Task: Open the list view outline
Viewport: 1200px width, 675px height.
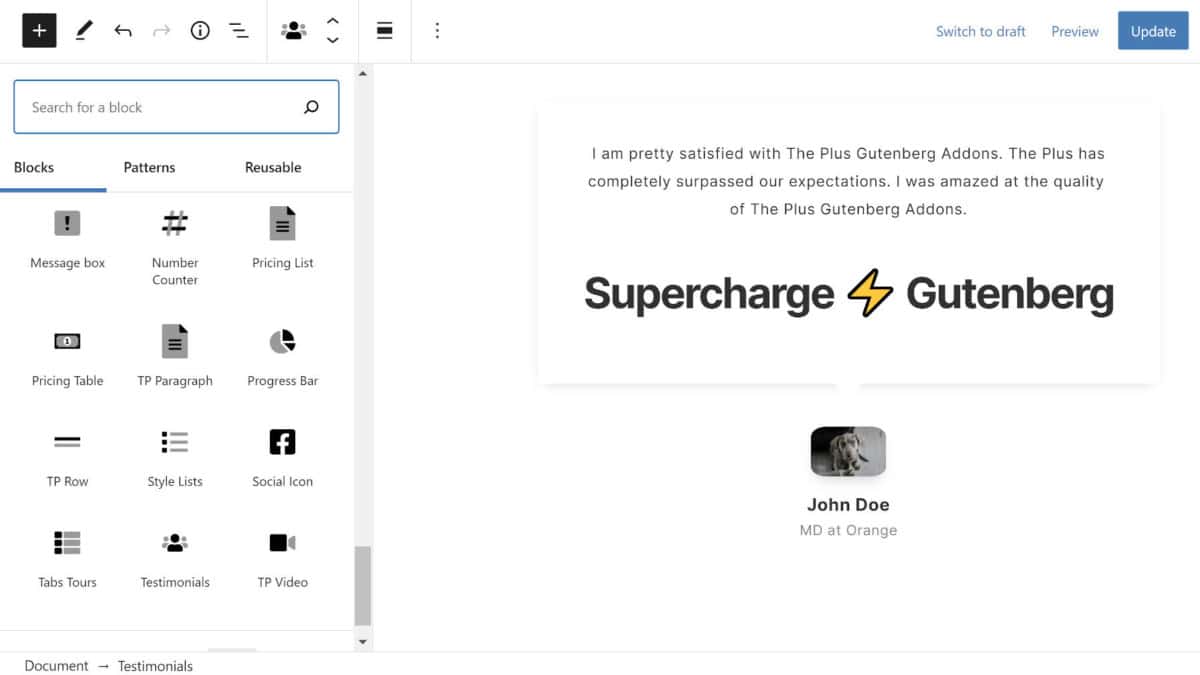Action: click(239, 31)
